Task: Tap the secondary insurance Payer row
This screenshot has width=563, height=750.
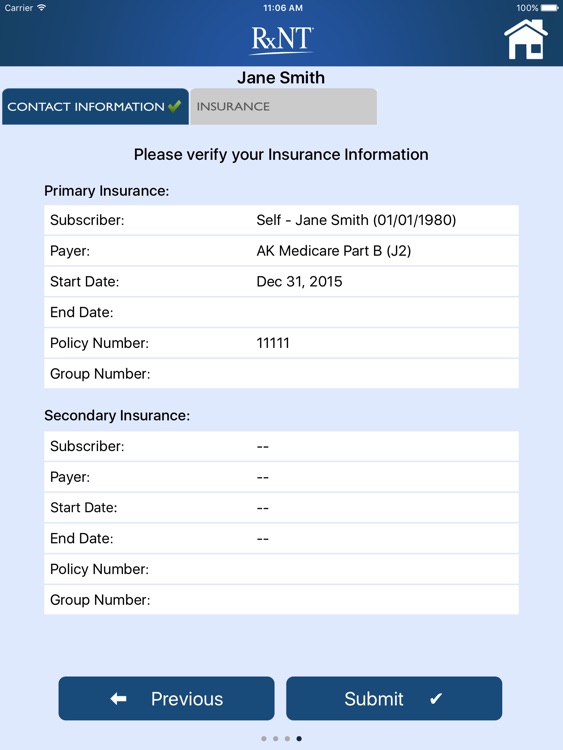Action: tap(281, 477)
